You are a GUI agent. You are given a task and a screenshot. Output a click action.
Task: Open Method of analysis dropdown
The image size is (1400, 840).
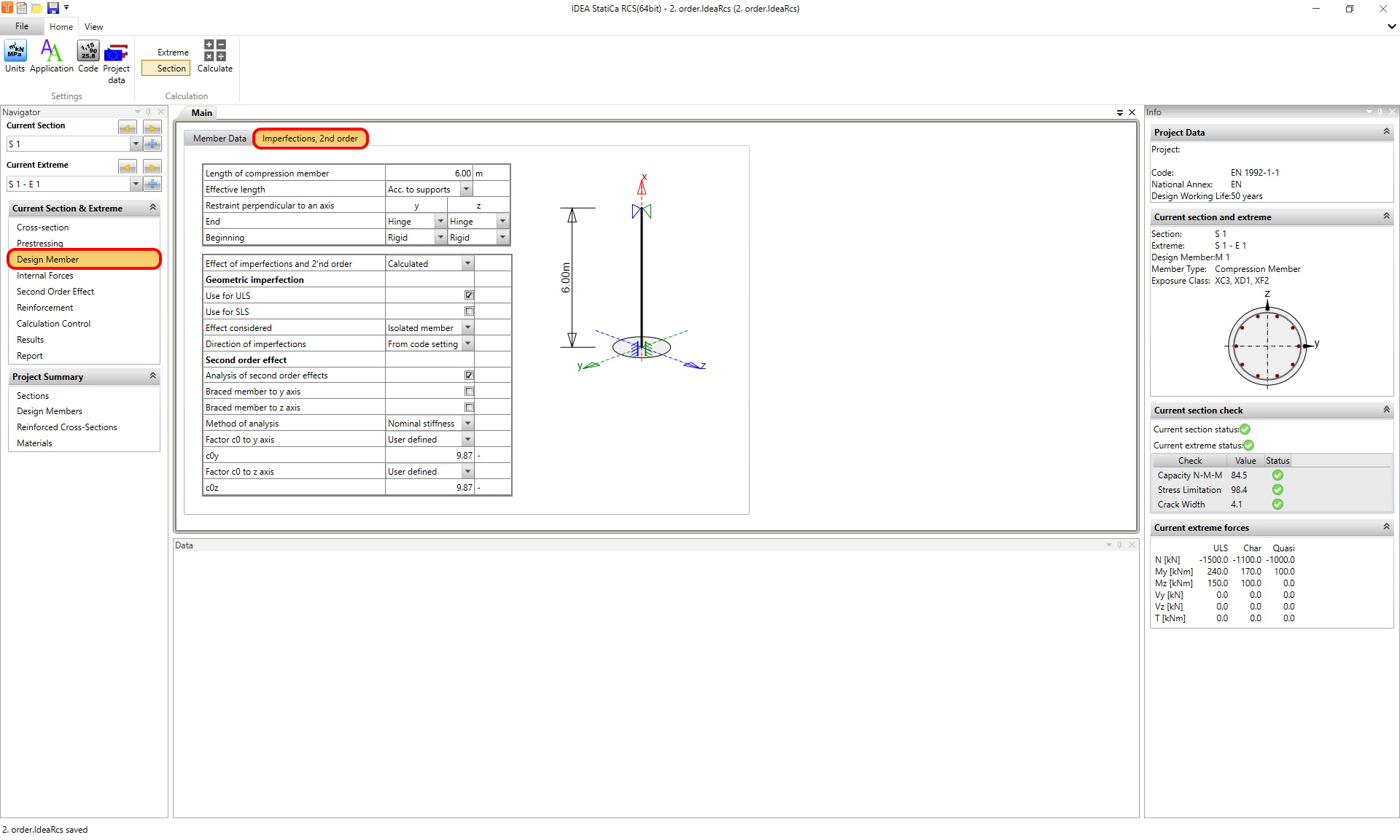click(x=467, y=424)
